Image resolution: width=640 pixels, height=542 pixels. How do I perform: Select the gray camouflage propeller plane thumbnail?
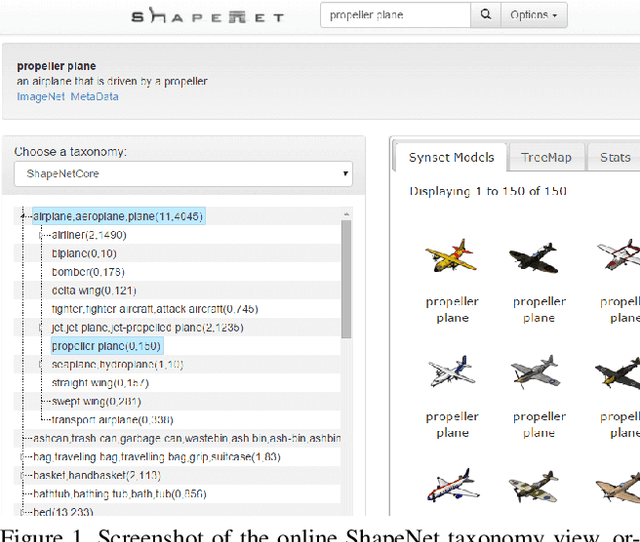(538, 257)
